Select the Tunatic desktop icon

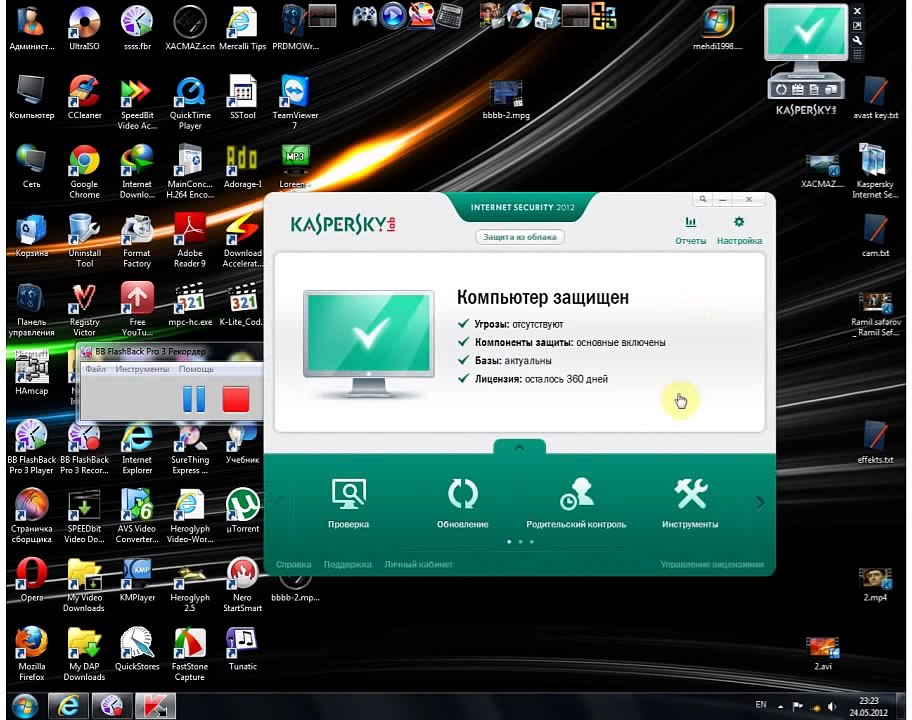(243, 648)
